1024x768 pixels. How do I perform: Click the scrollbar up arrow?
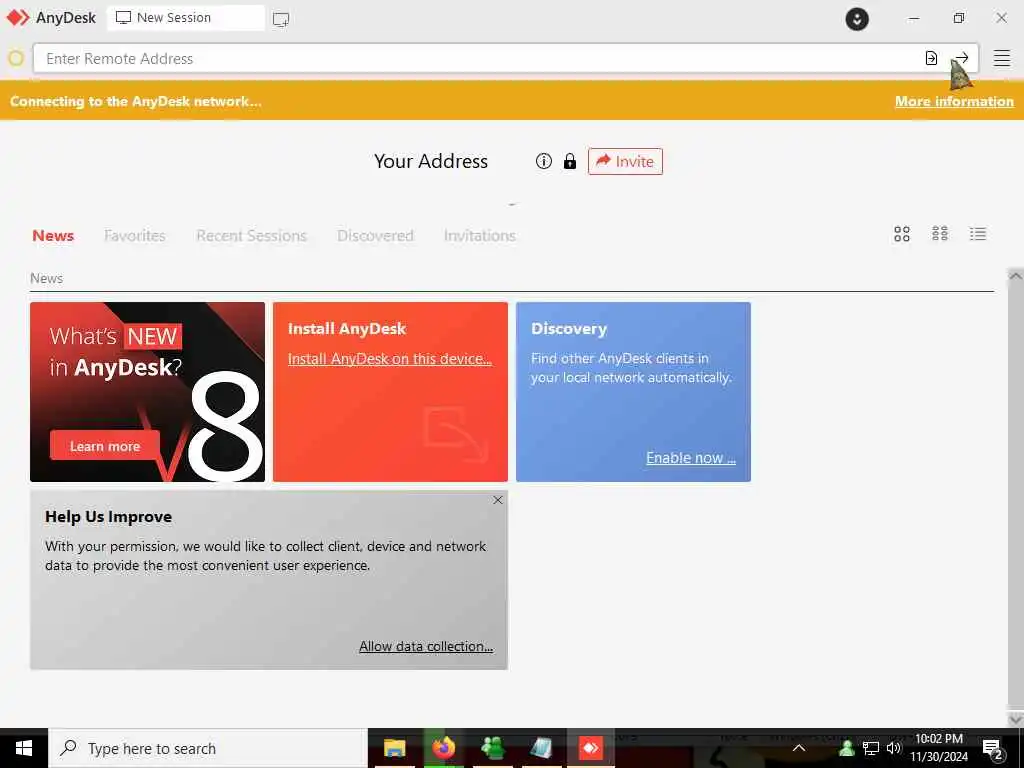pyautogui.click(x=1016, y=276)
